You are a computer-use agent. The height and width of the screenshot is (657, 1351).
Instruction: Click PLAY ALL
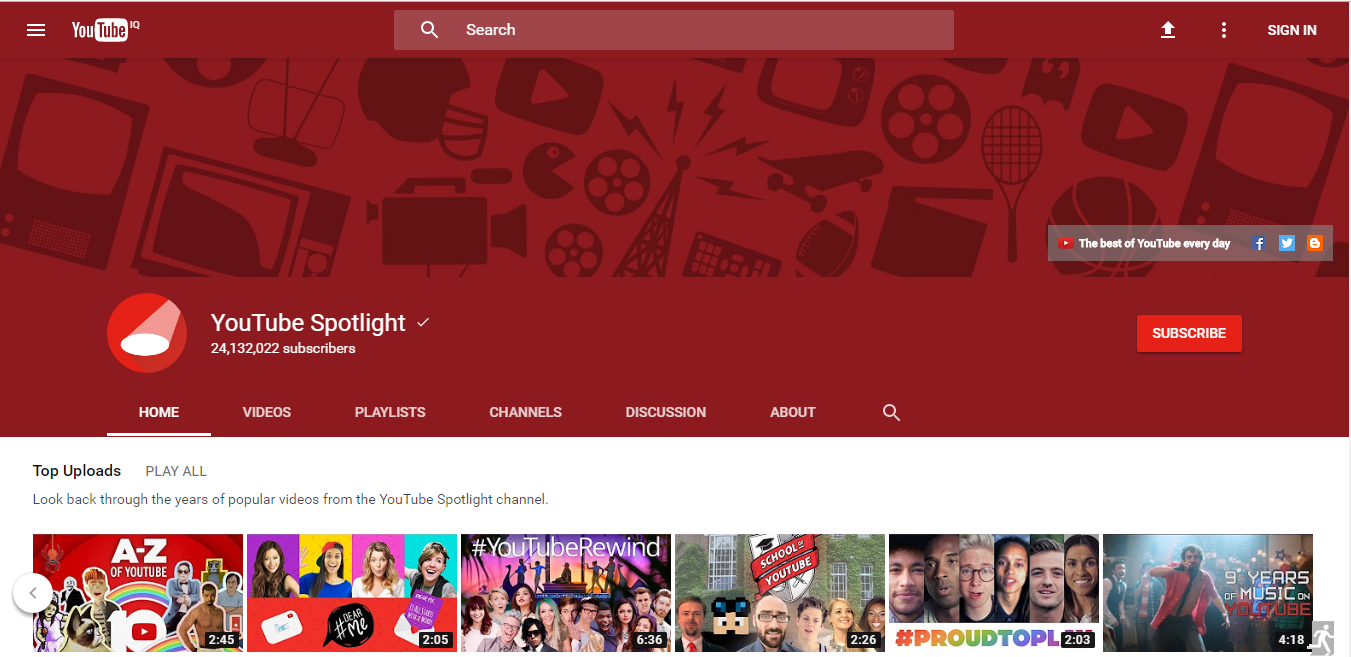point(176,471)
